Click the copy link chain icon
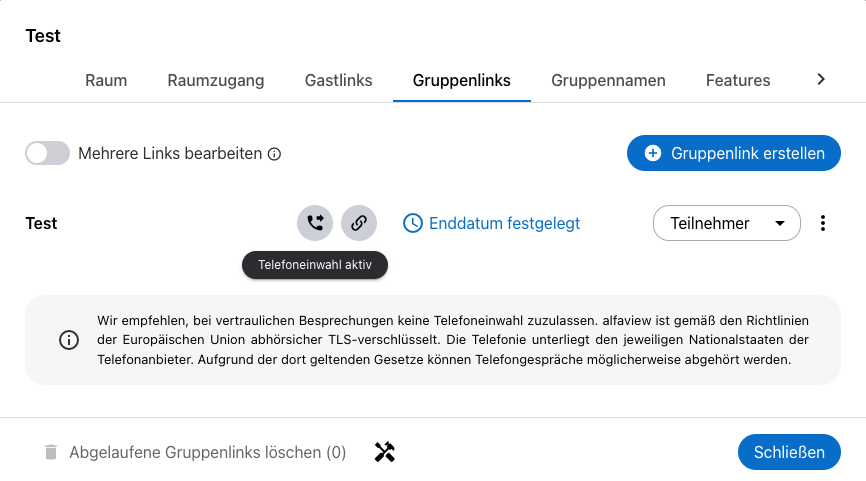 359,223
